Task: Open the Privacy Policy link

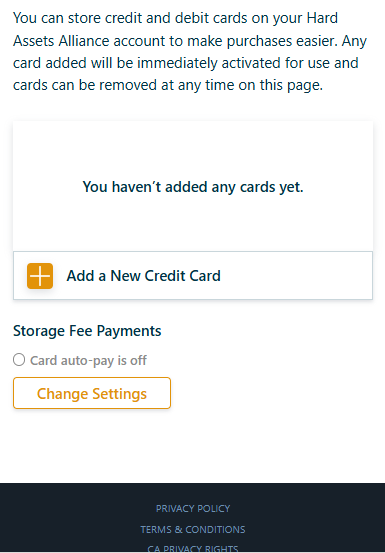Action: coord(193,509)
